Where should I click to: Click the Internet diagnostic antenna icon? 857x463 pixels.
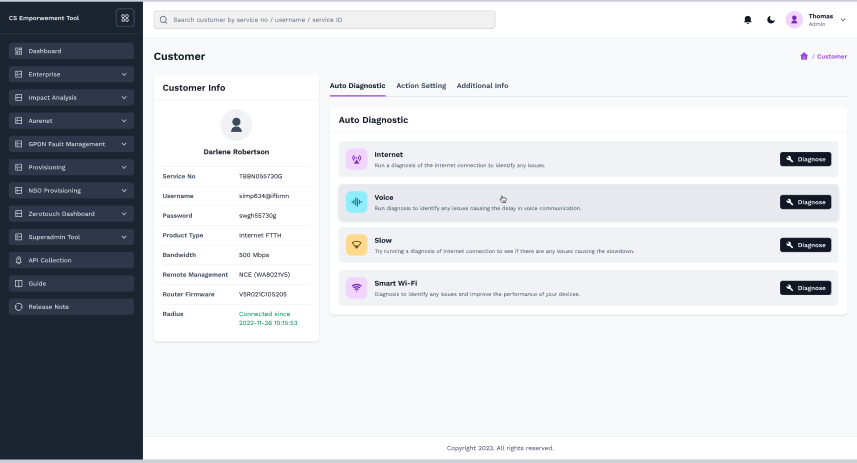click(x=356, y=159)
